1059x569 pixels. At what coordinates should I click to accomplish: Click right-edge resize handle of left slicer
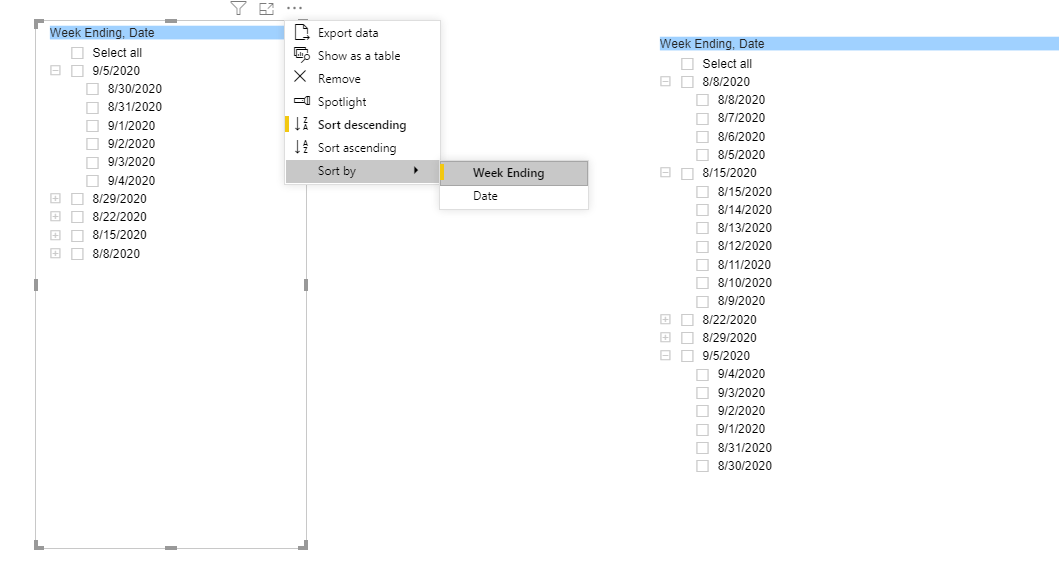(x=306, y=285)
